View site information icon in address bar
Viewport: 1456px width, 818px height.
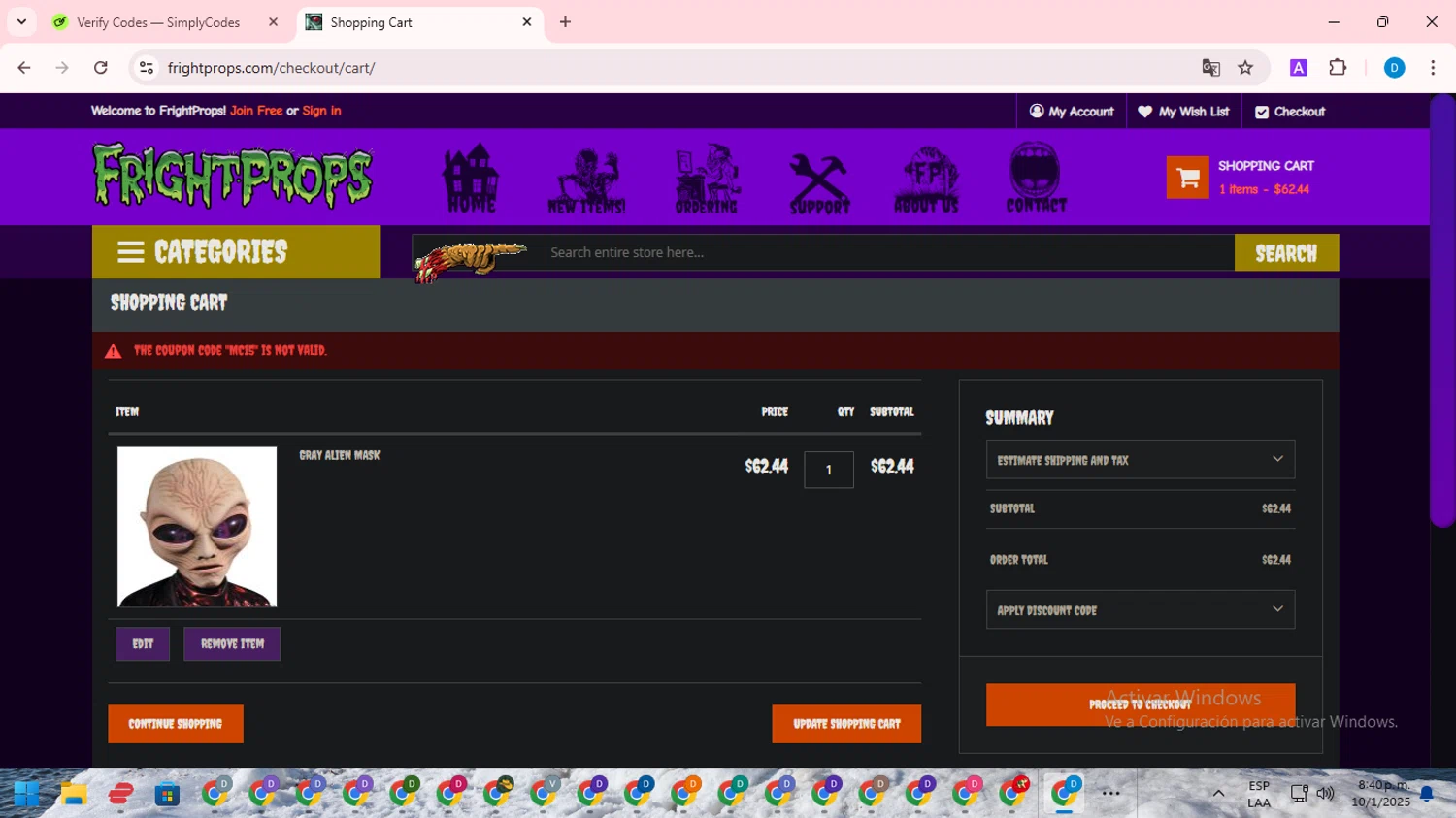click(147, 68)
